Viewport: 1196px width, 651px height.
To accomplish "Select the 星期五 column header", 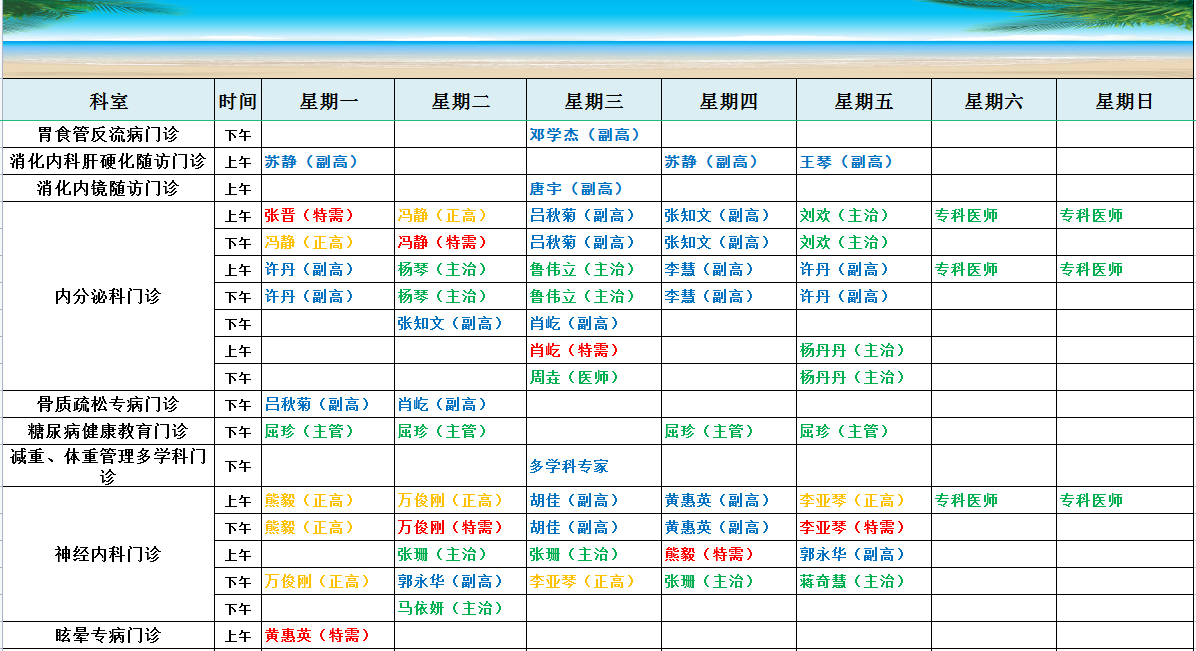I will coord(864,101).
